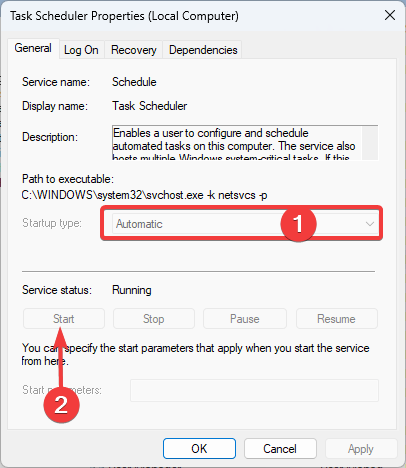Image resolution: width=406 pixels, height=468 pixels.
Task: Click the Pause service button
Action: pyautogui.click(x=245, y=319)
